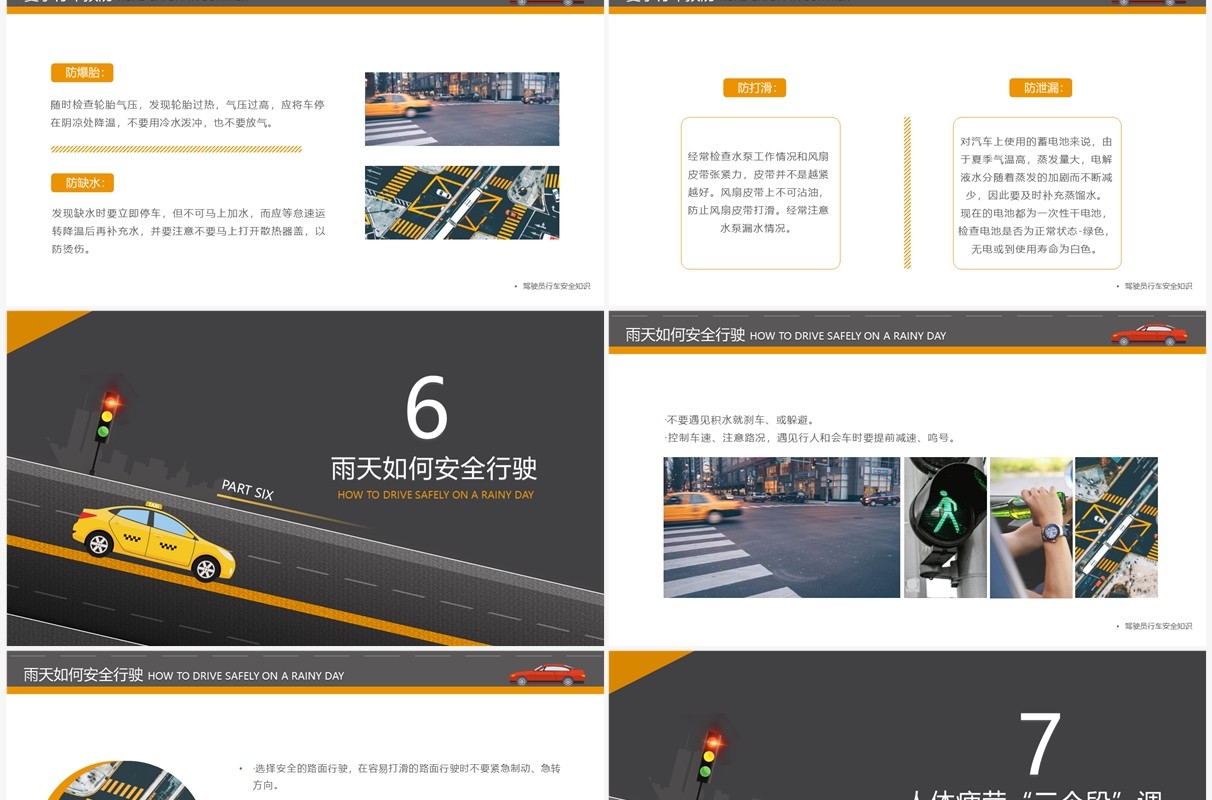Click the orange 防打滑 label

755,88
